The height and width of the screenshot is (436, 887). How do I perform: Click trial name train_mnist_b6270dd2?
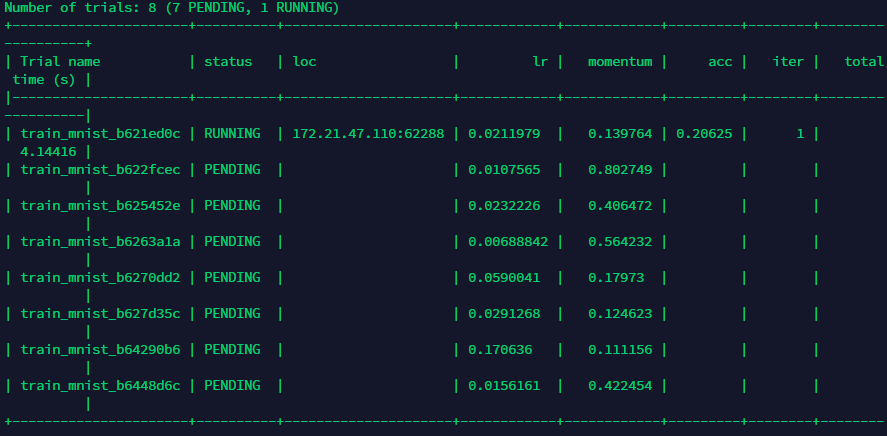click(x=101, y=278)
